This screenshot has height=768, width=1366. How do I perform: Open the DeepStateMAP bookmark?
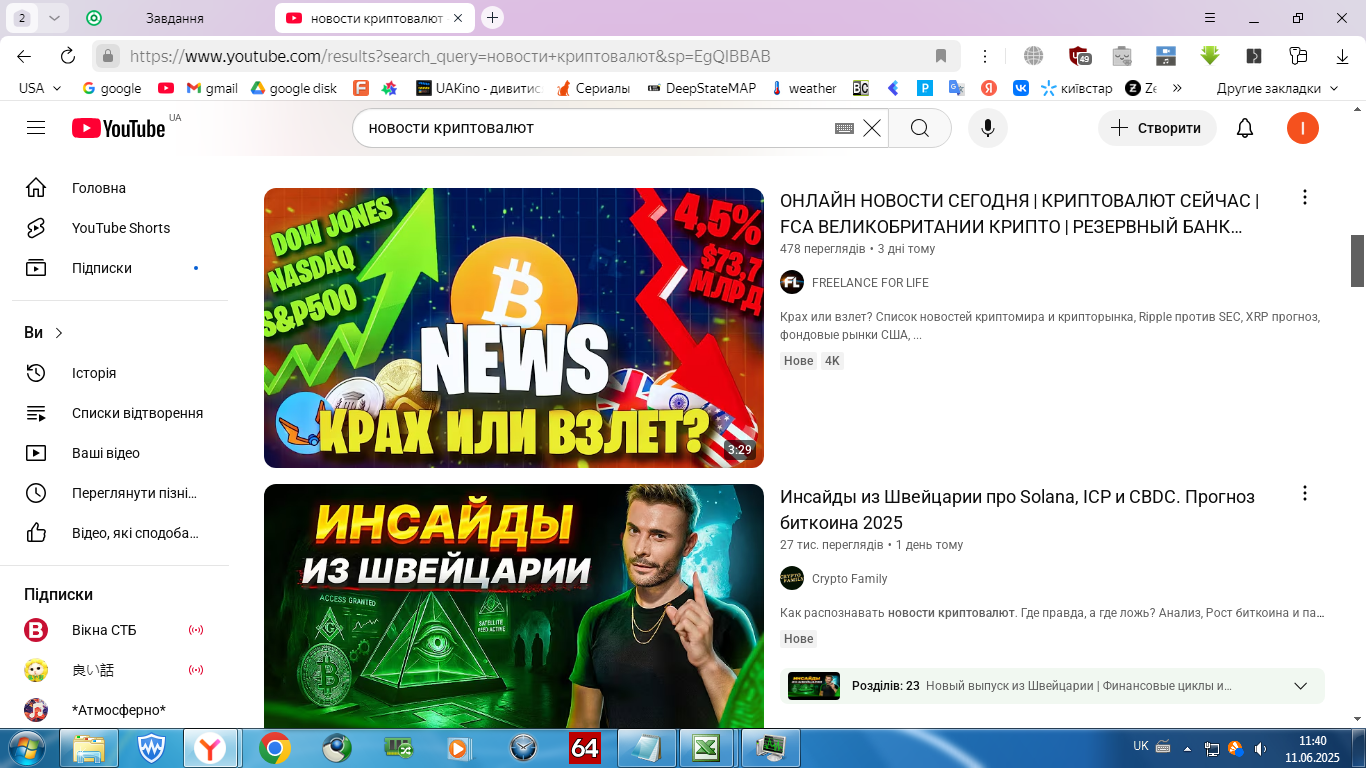coord(701,88)
